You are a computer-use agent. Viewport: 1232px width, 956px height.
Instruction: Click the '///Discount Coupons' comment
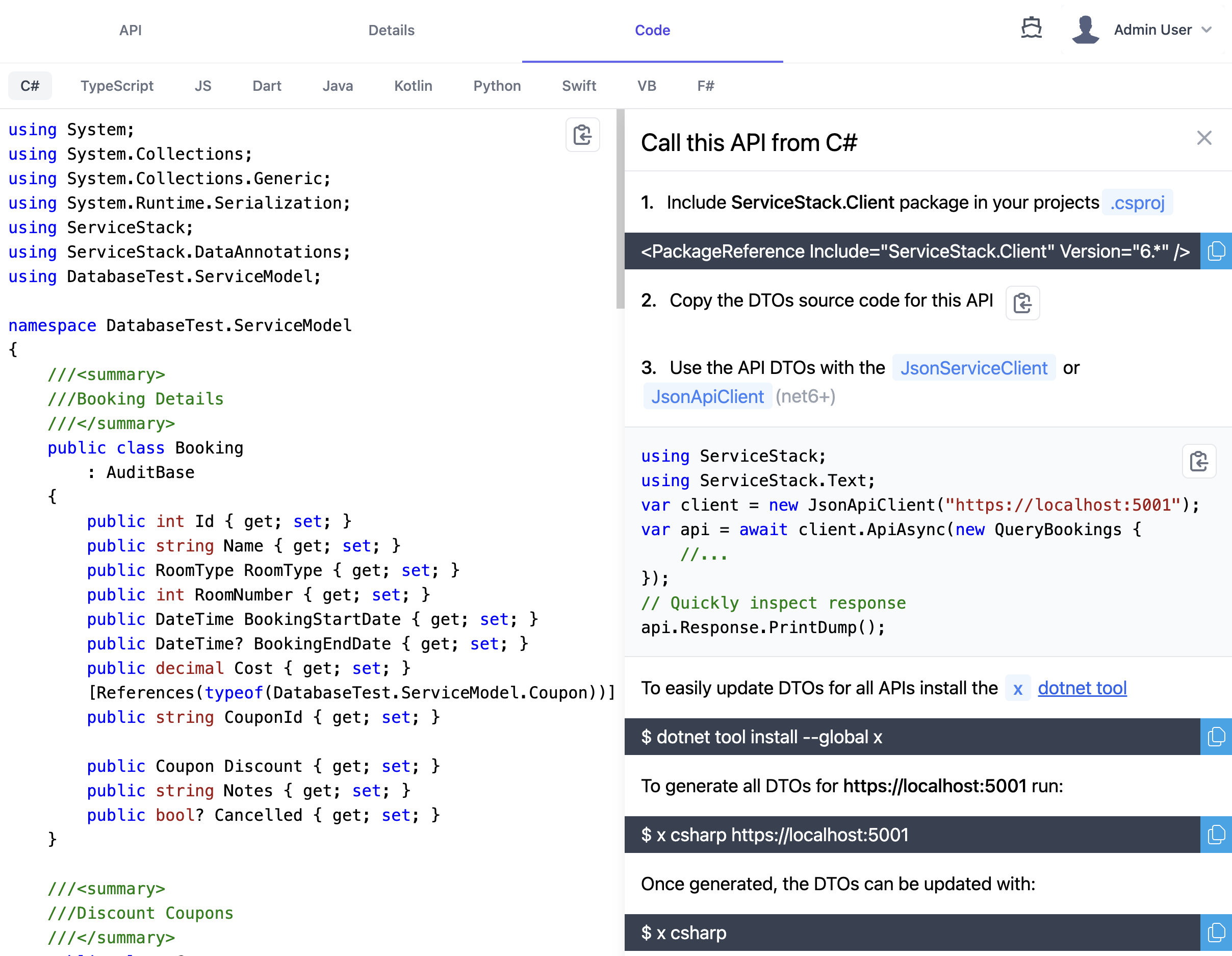(140, 913)
